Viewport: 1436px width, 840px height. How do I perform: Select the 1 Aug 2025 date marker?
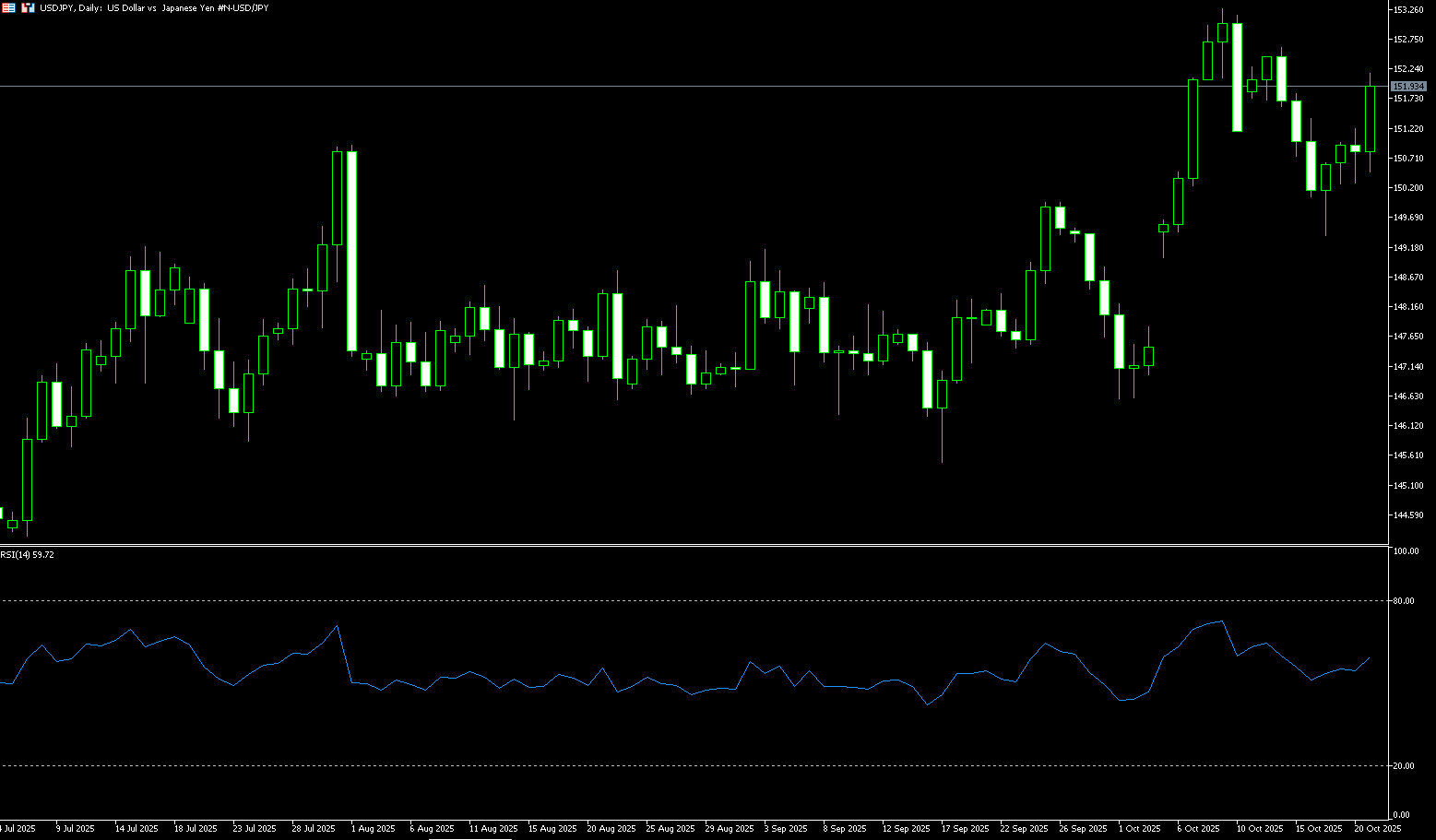(373, 829)
